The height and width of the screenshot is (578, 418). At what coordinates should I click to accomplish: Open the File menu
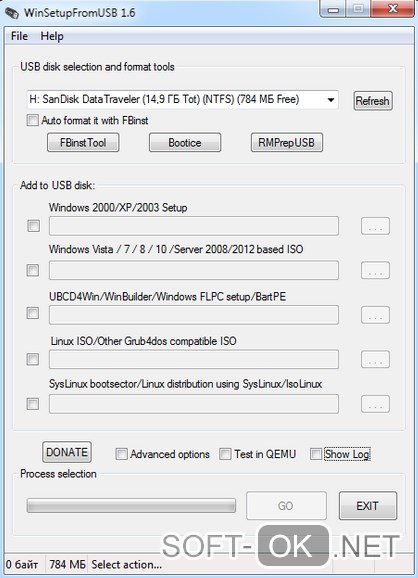click(19, 36)
